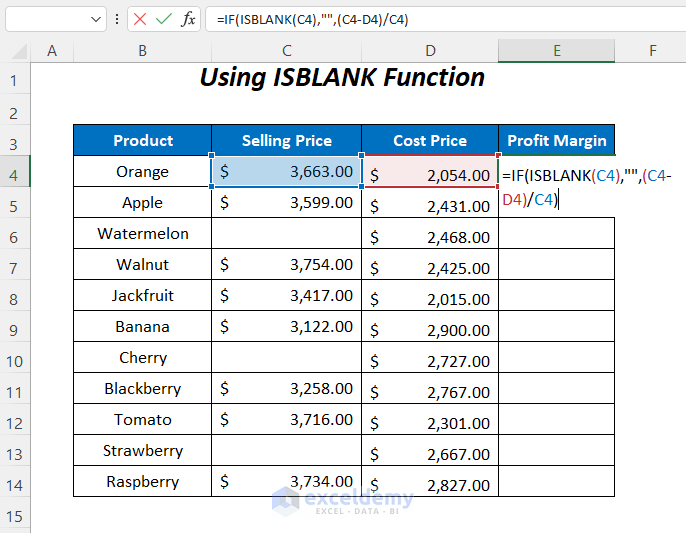Click the Walnut product cell
The image size is (686, 533).
143,264
